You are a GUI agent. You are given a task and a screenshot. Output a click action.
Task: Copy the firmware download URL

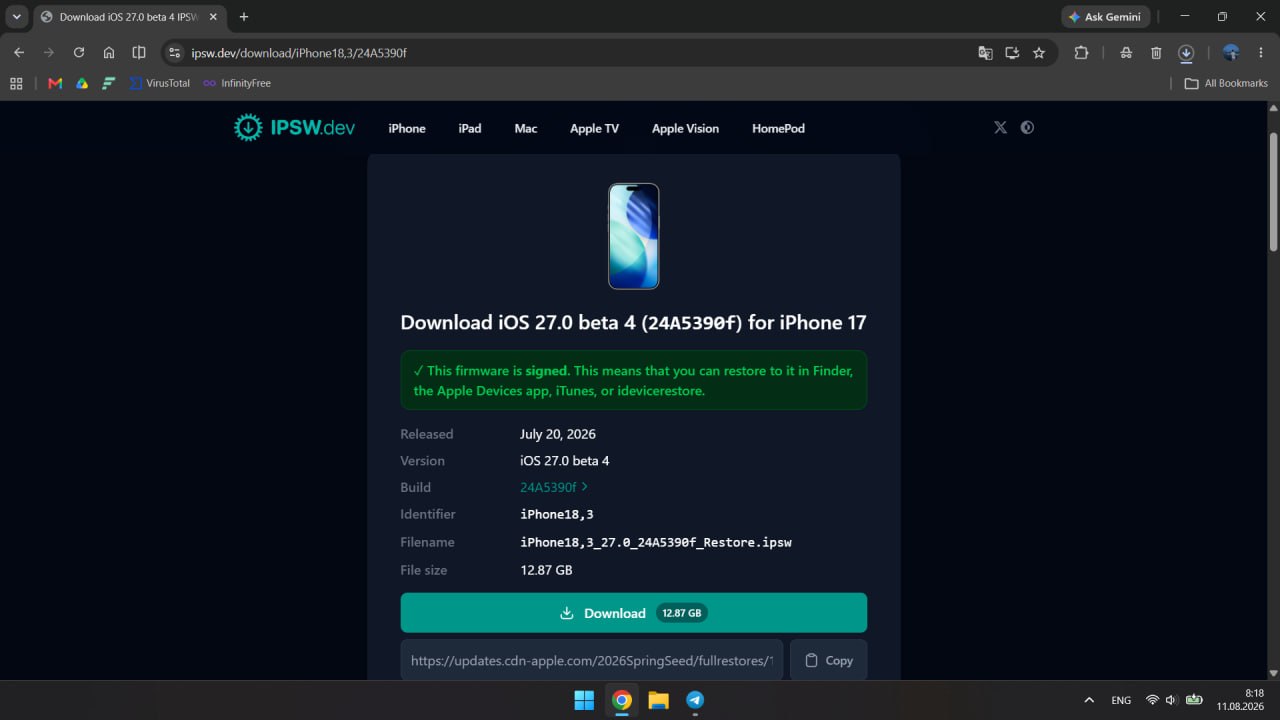829,660
